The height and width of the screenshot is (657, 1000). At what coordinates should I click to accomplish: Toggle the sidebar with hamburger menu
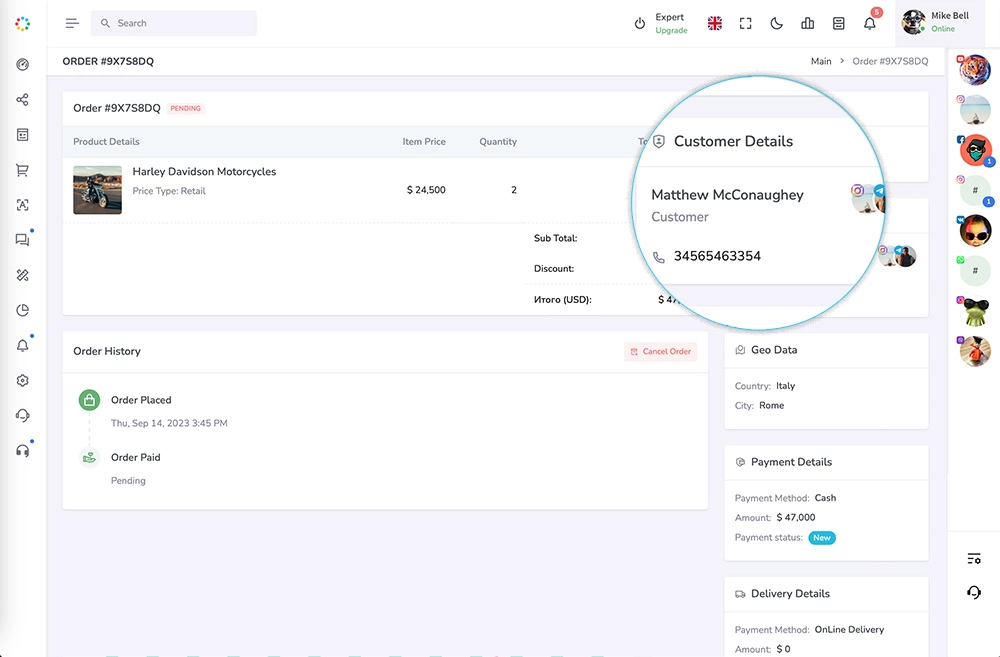pos(72,23)
